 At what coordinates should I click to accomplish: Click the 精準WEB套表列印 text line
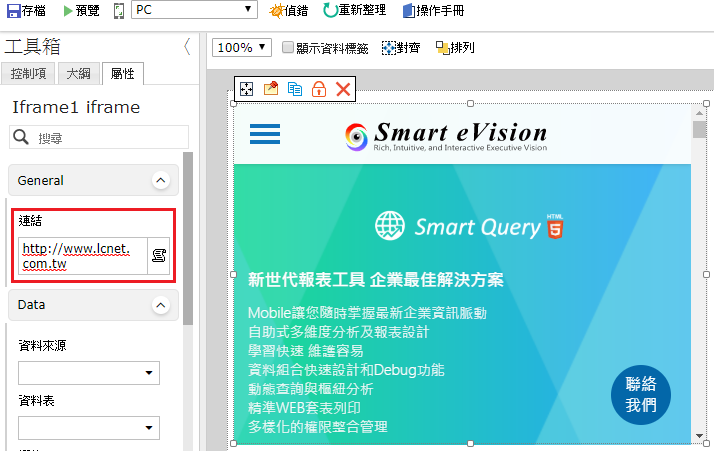pos(304,408)
